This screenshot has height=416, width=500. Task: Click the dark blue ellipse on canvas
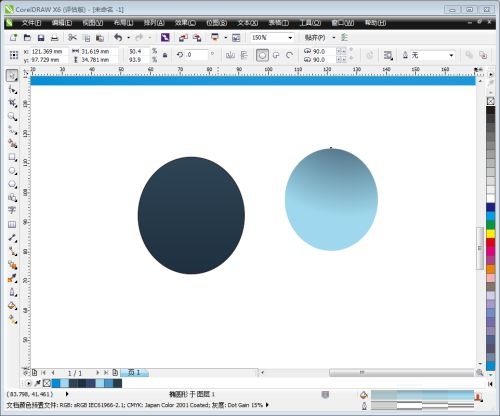coord(191,215)
